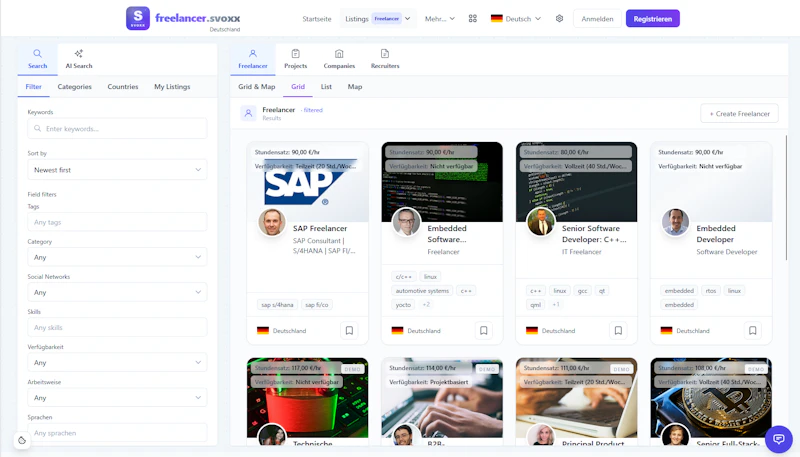Click the SAP logo cover image
The width and height of the screenshot is (800, 457).
point(307,182)
